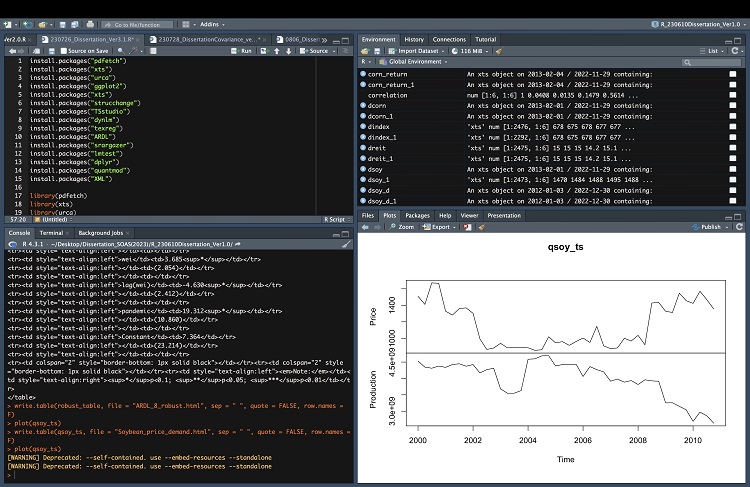Go to previous plot using back arrow

pos(365,227)
